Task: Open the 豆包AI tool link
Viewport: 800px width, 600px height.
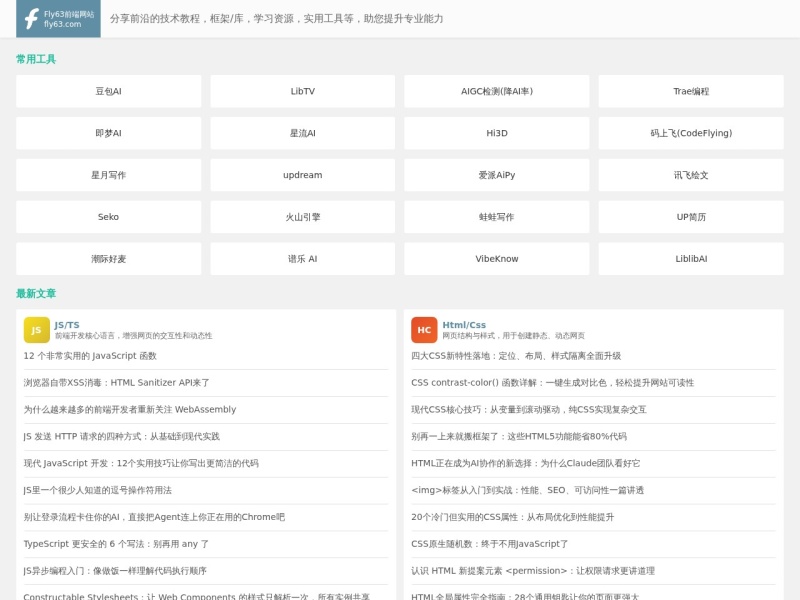Action: tap(108, 91)
